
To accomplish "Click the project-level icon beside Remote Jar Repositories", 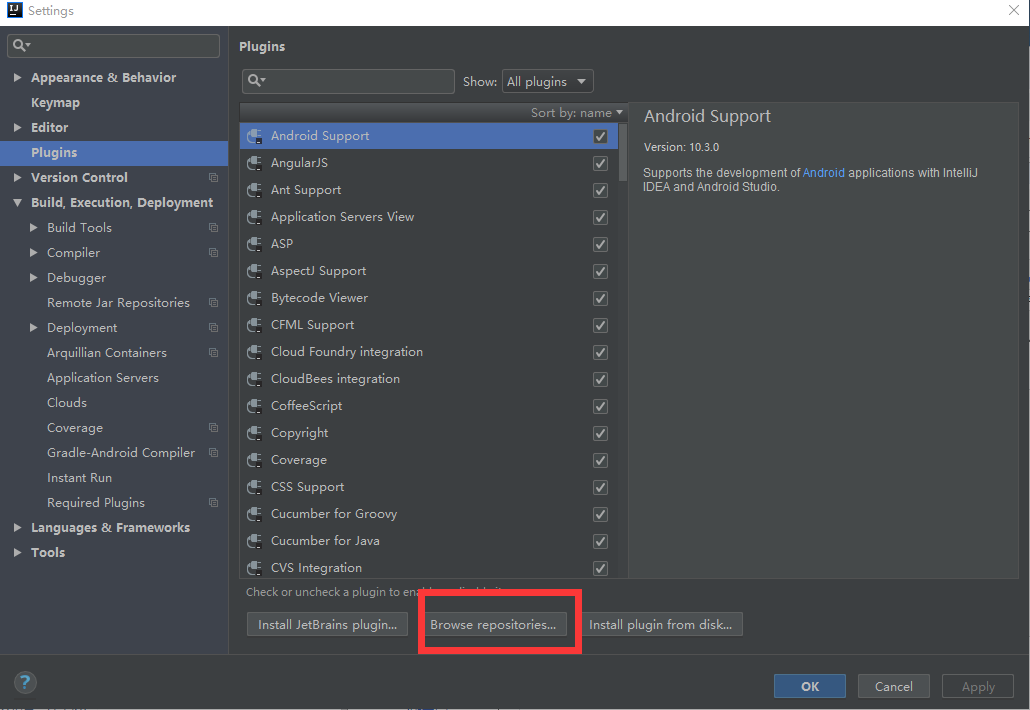I will point(213,302).
